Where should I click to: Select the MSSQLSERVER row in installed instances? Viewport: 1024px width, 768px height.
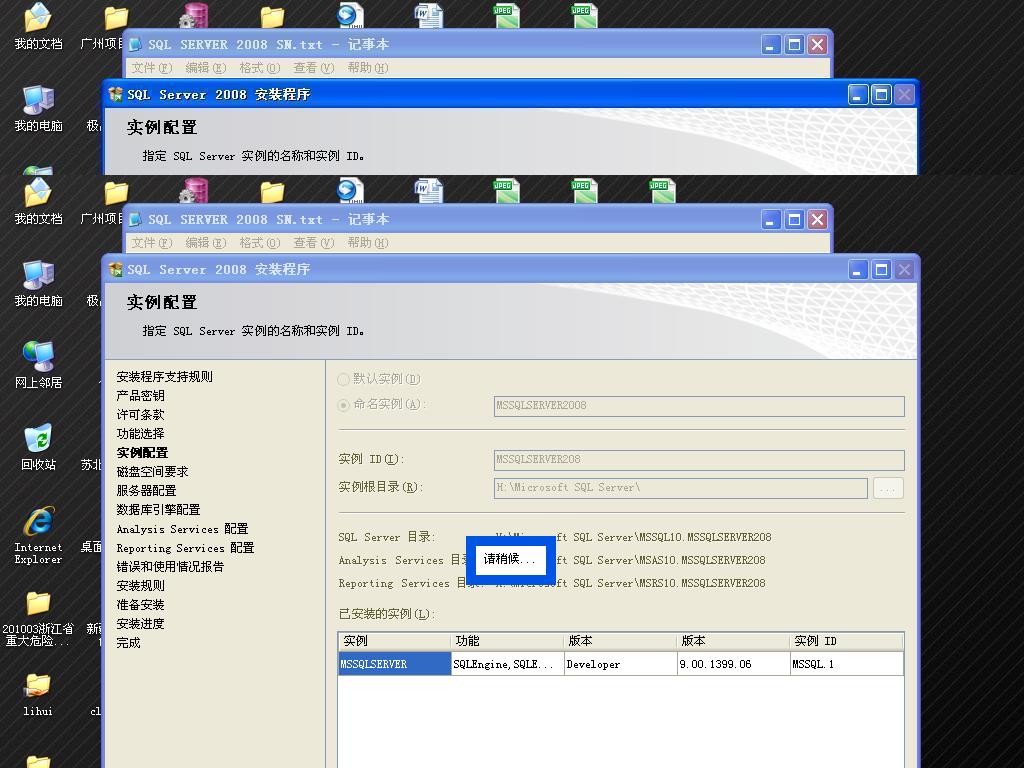[x=394, y=664]
